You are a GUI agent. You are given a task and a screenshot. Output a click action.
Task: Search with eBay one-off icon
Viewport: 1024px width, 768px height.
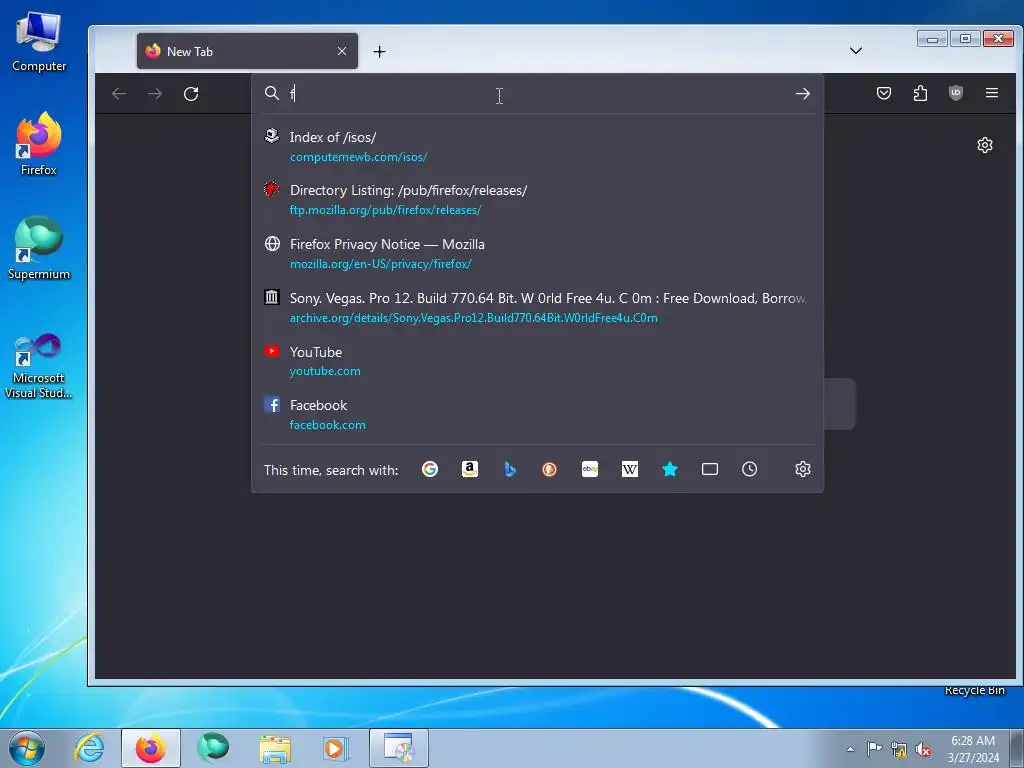click(x=590, y=469)
